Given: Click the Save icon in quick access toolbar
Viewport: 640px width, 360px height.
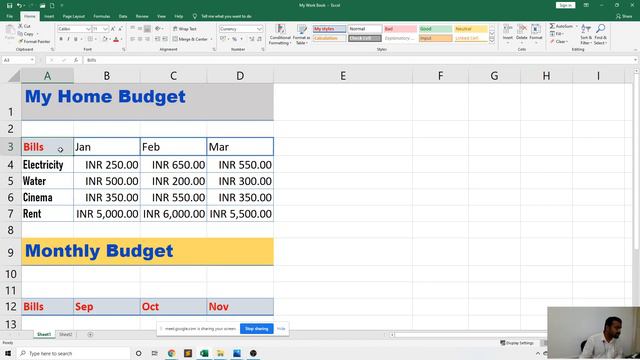Looking at the screenshot, I should tap(9, 5).
